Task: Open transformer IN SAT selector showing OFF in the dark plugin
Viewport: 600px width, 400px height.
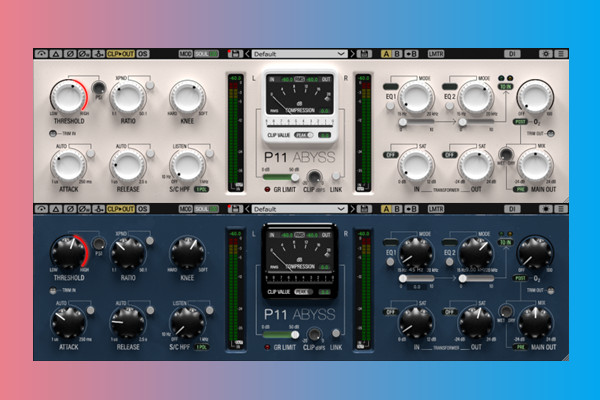Action: pyautogui.click(x=391, y=312)
